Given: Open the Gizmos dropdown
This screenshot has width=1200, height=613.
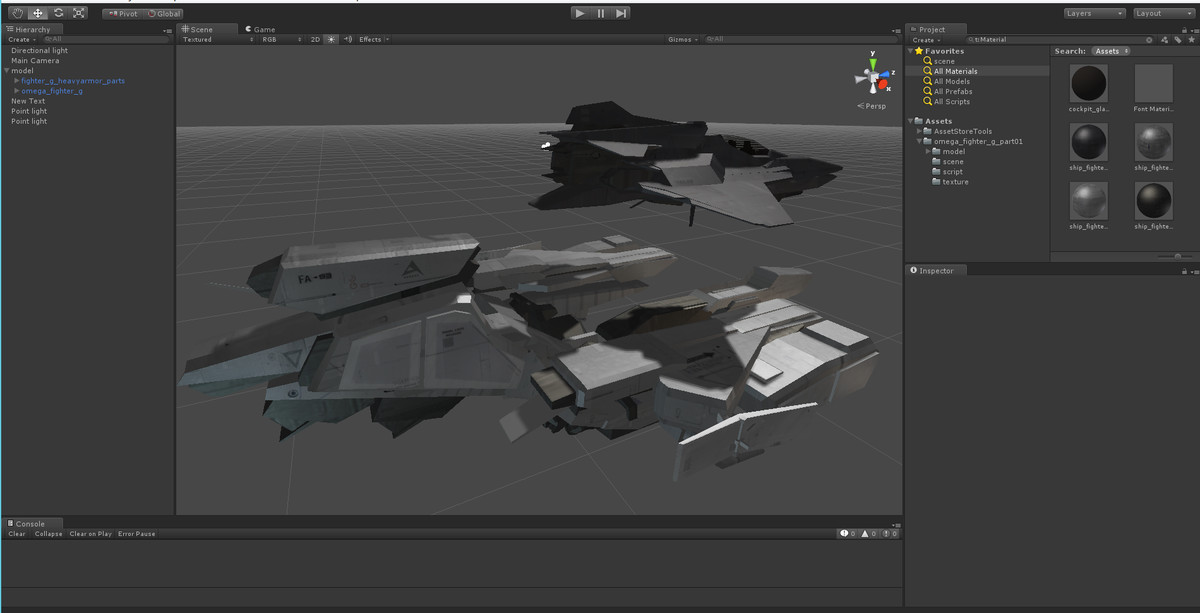Looking at the screenshot, I should pyautogui.click(x=681, y=38).
